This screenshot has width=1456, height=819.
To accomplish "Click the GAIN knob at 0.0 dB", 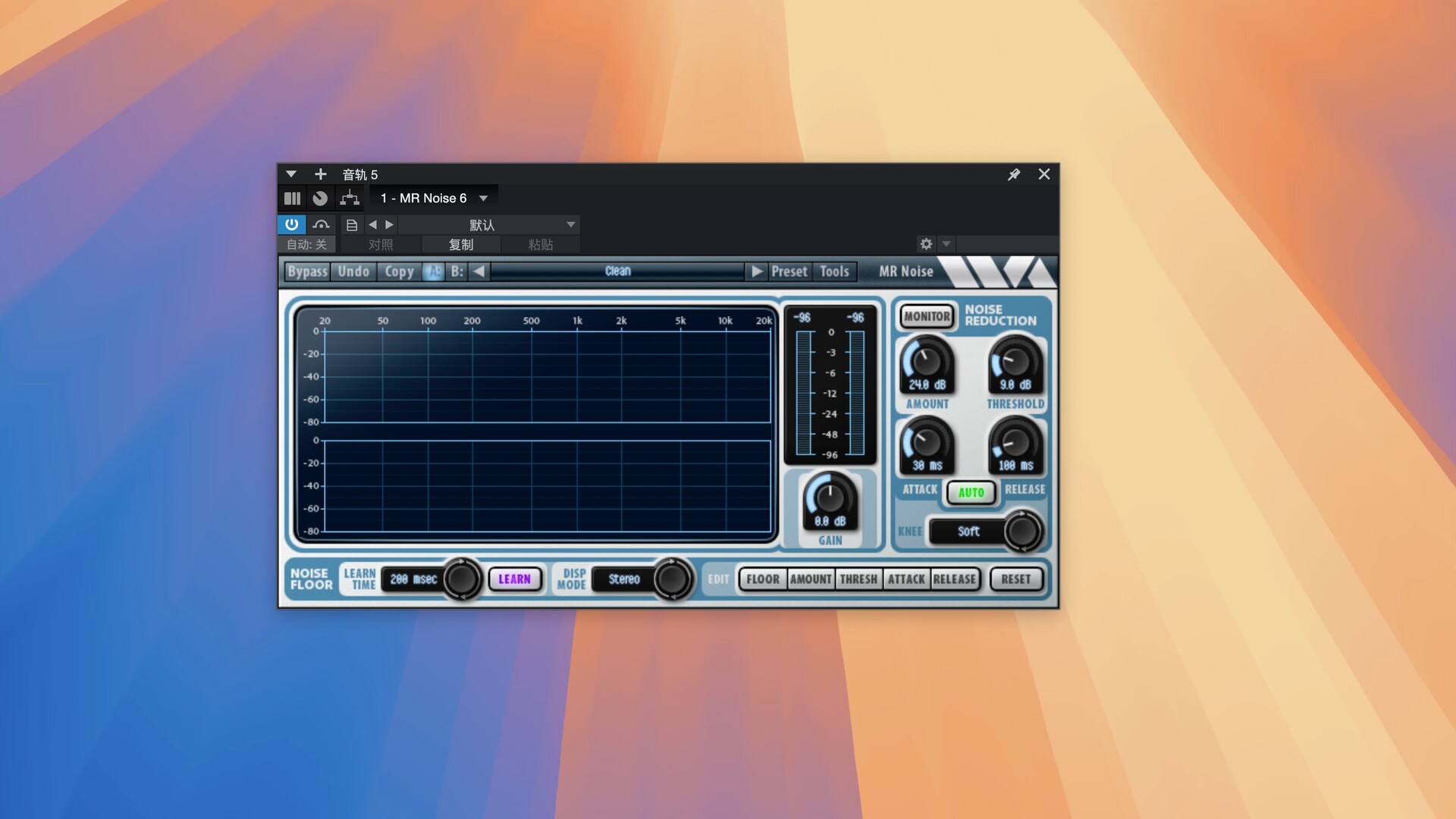I will click(x=830, y=498).
